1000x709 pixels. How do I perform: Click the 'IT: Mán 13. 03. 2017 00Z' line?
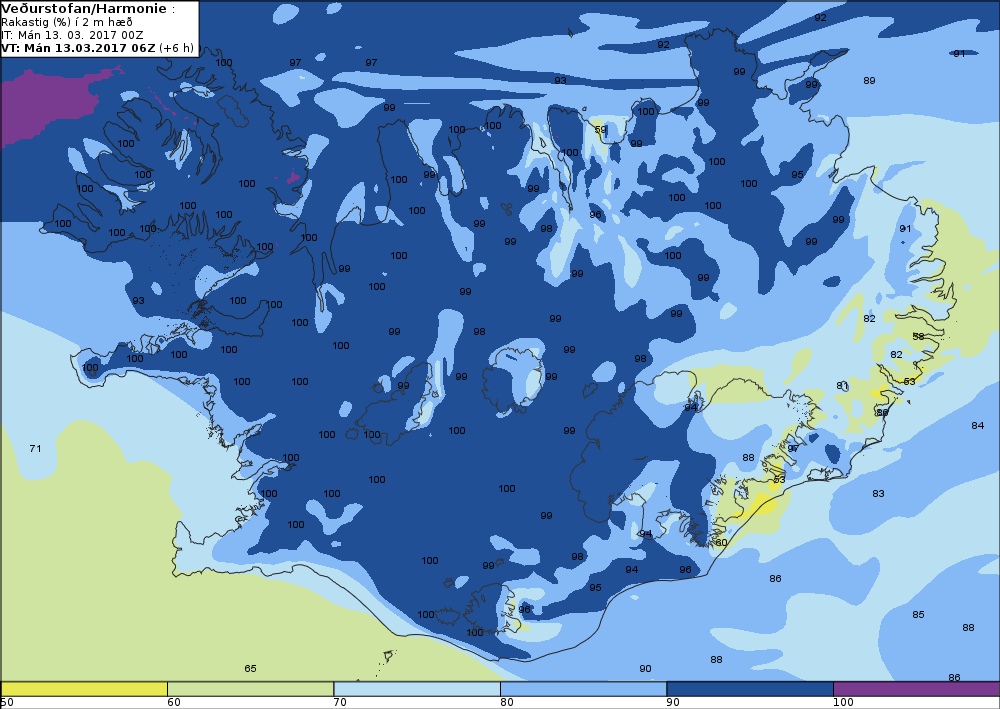[x=72, y=35]
